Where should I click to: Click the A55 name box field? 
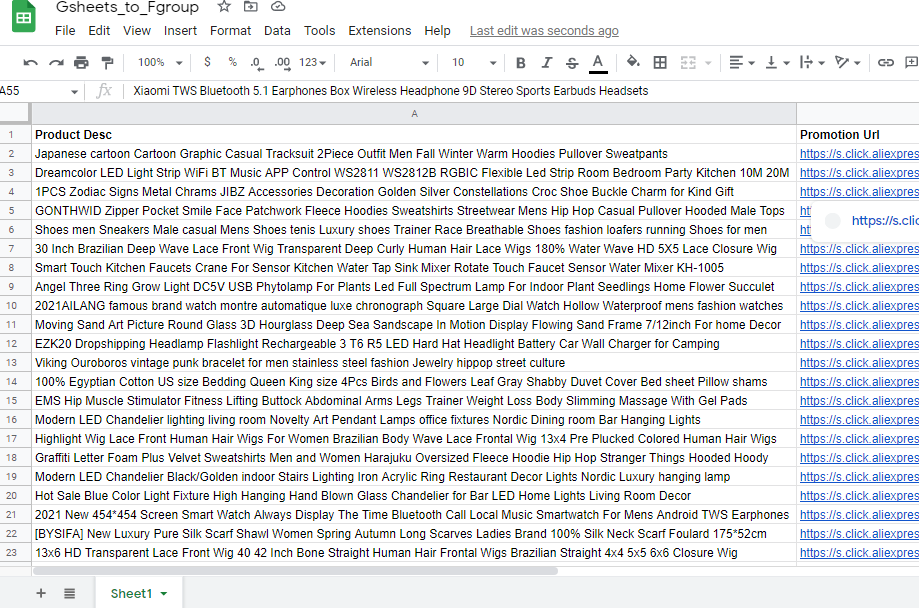[x=36, y=91]
